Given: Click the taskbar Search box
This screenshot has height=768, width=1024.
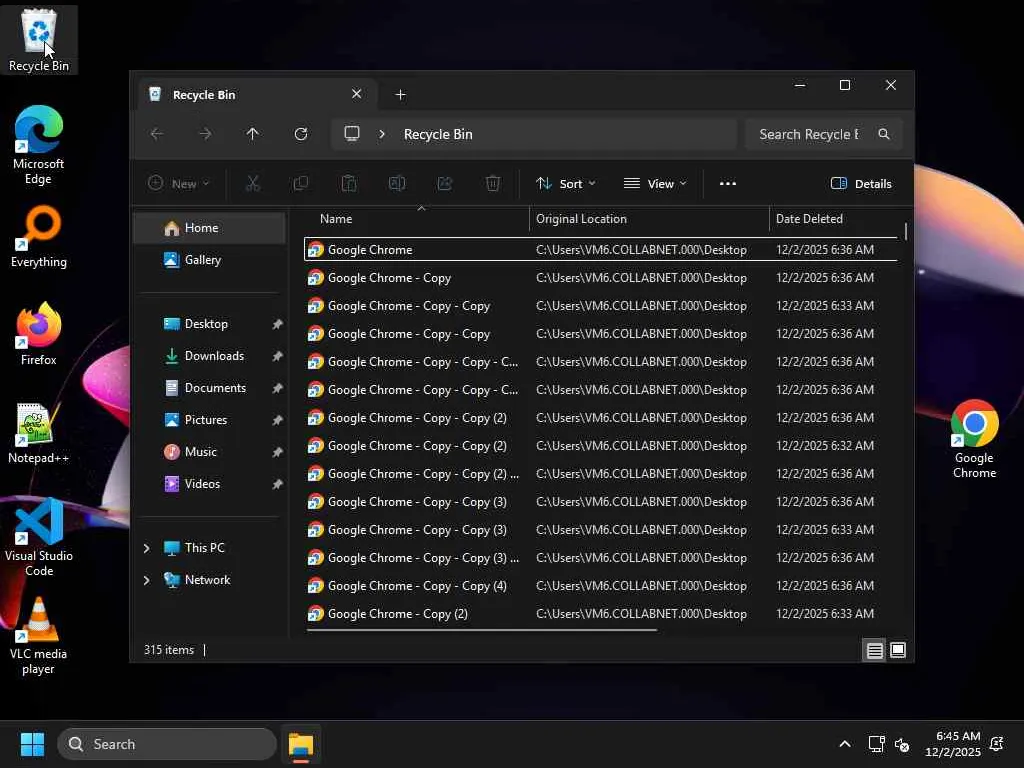Looking at the screenshot, I should [167, 744].
